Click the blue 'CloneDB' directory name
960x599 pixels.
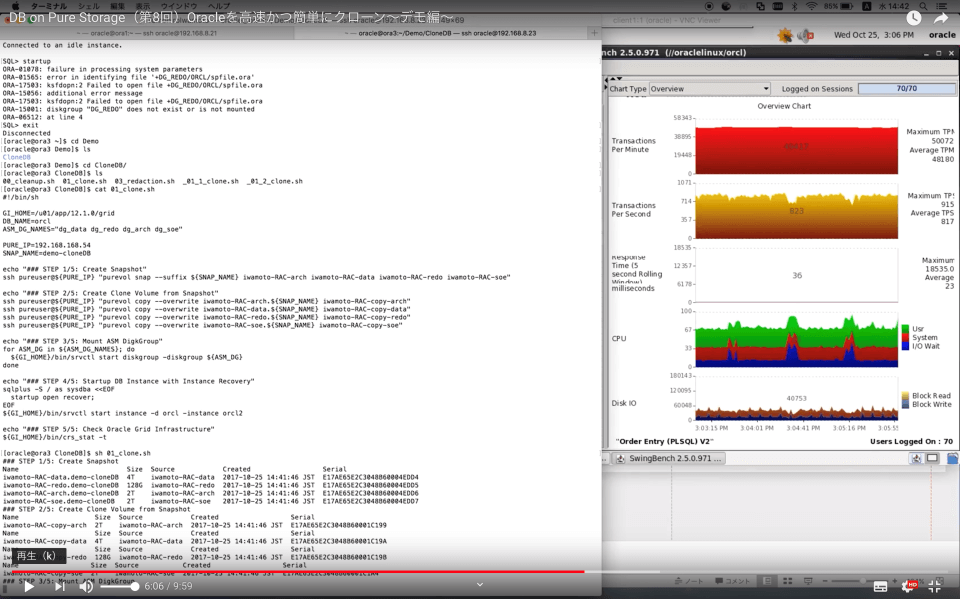pyautogui.click(x=17, y=157)
